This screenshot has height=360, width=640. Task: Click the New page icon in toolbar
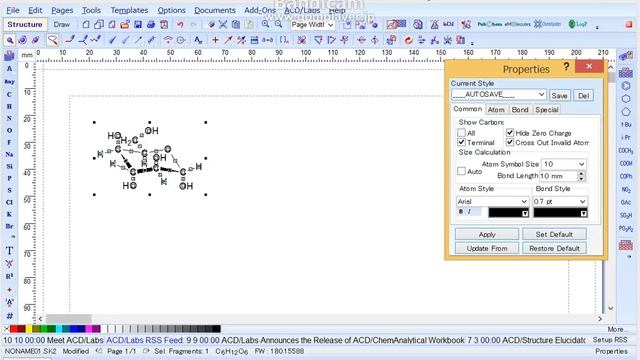(x=86, y=24)
